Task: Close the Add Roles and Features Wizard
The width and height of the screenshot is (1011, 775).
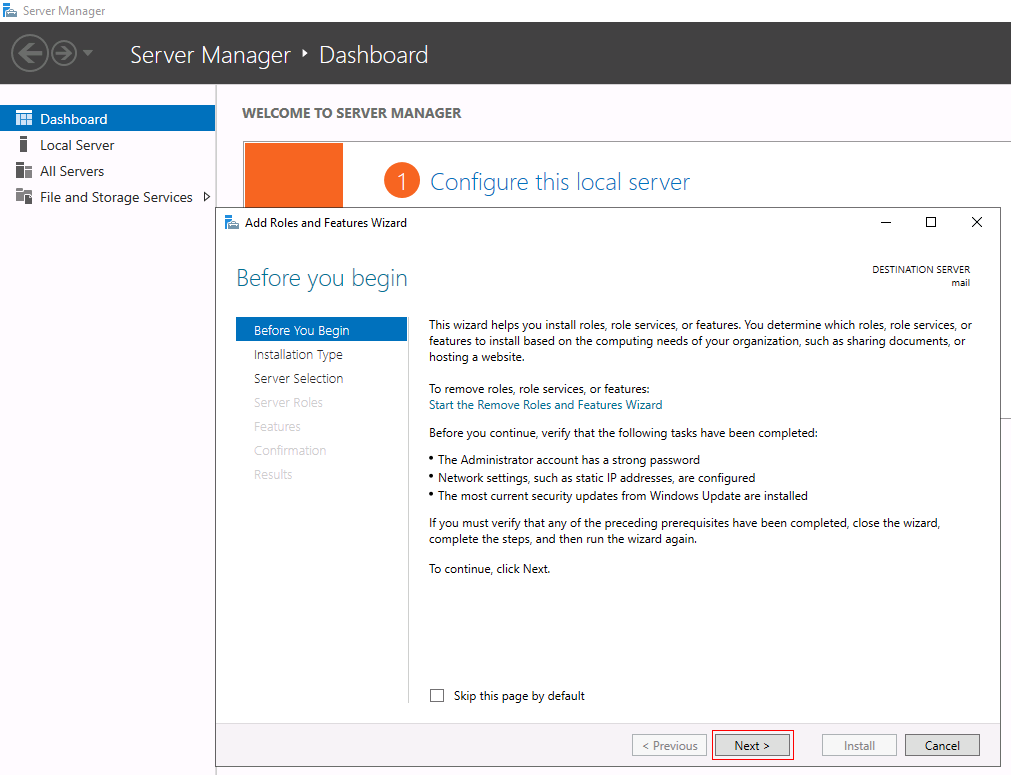Action: [x=977, y=222]
